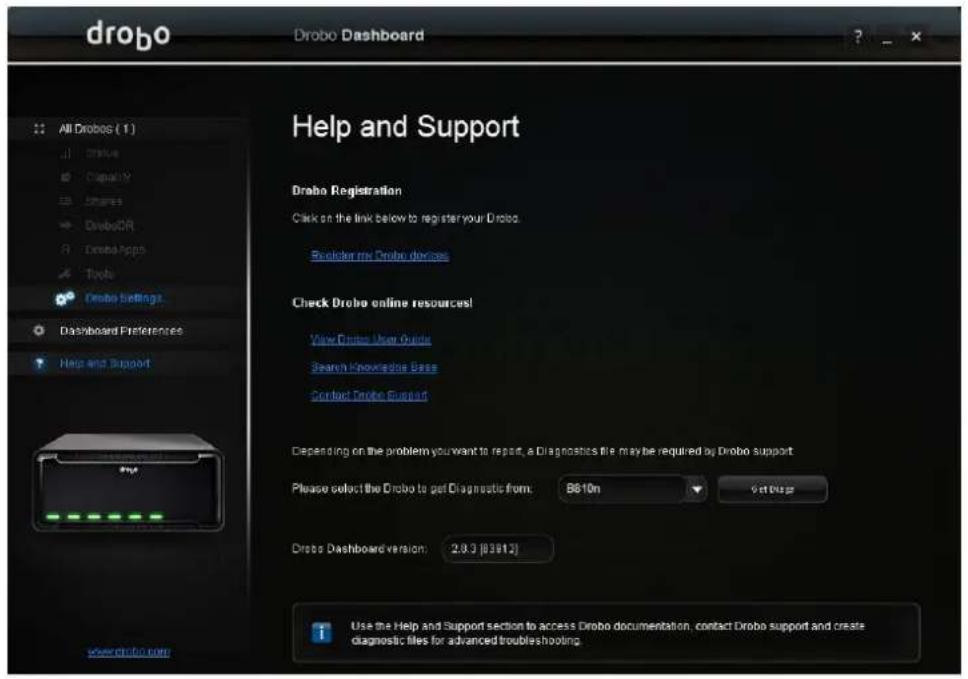Open DroboApps in the sidebar
Image resolution: width=968 pixels, height=679 pixels.
coord(115,249)
